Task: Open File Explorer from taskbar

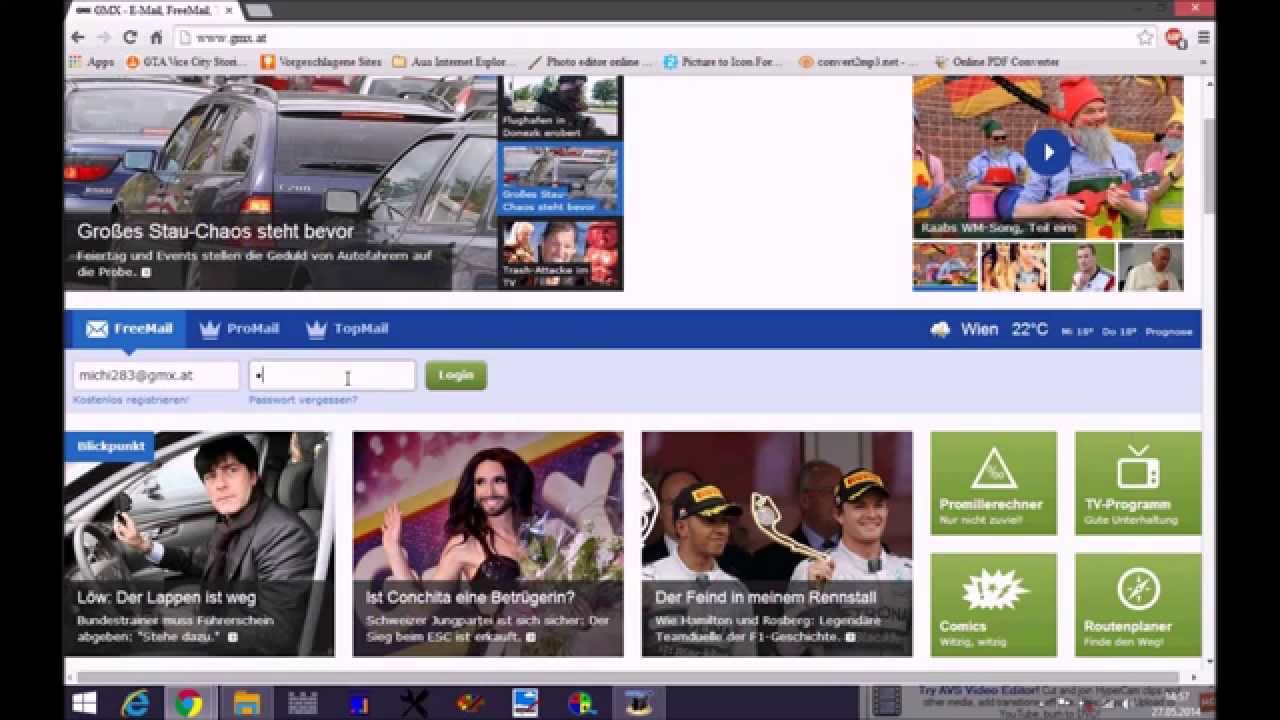Action: tap(246, 703)
